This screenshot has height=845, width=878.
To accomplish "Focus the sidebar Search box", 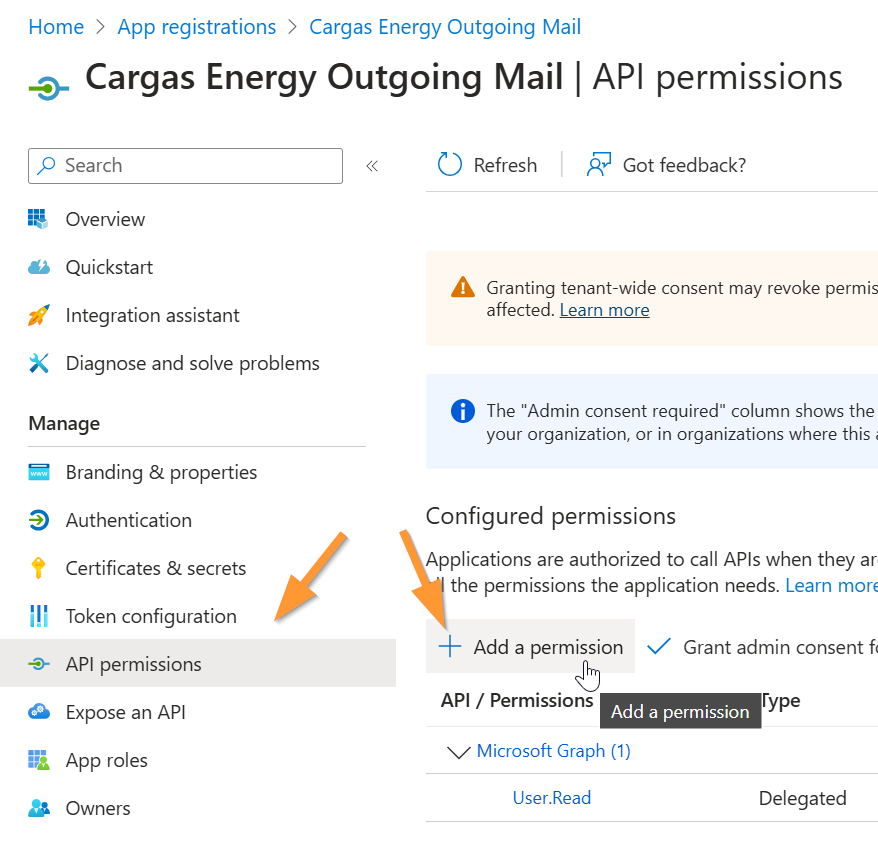I will [185, 166].
